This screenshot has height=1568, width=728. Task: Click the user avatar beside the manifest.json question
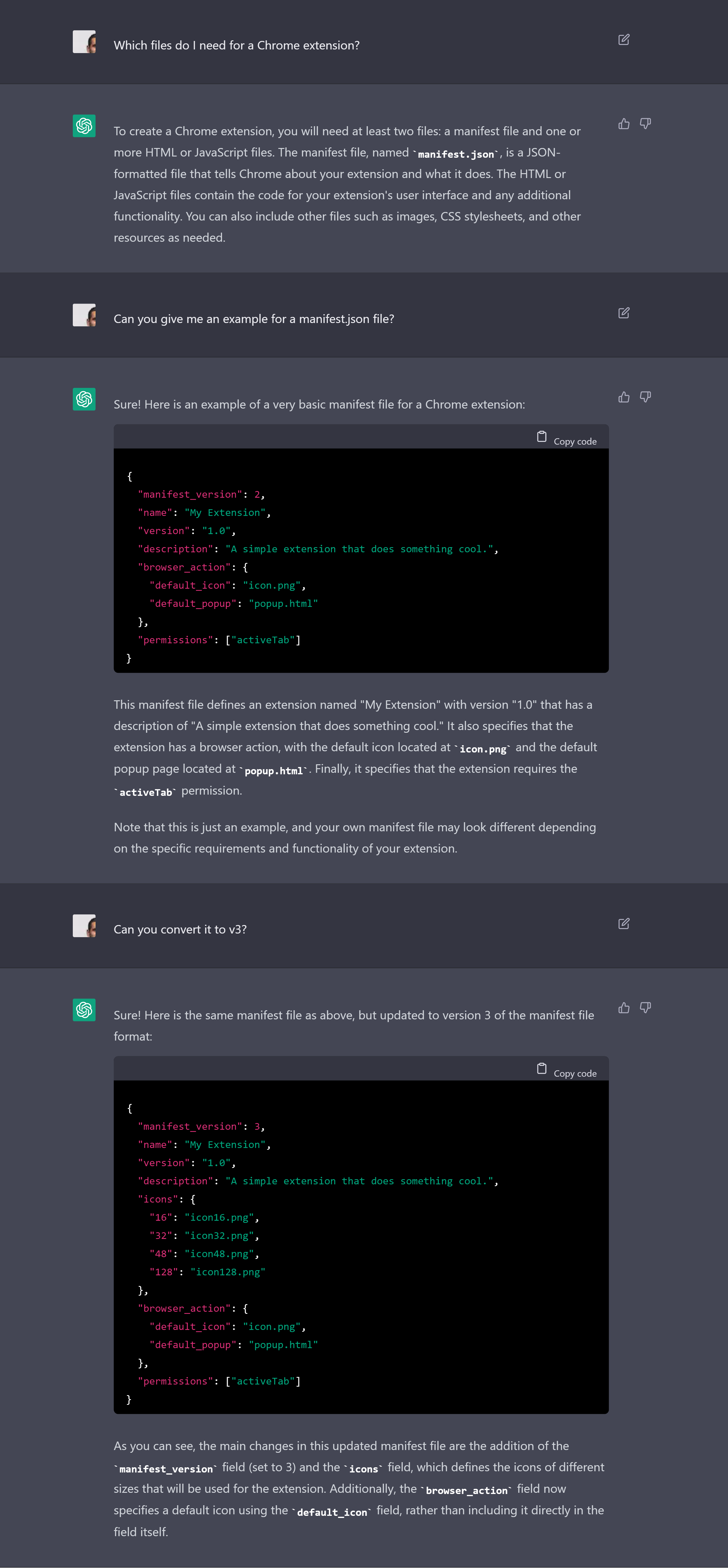84,315
